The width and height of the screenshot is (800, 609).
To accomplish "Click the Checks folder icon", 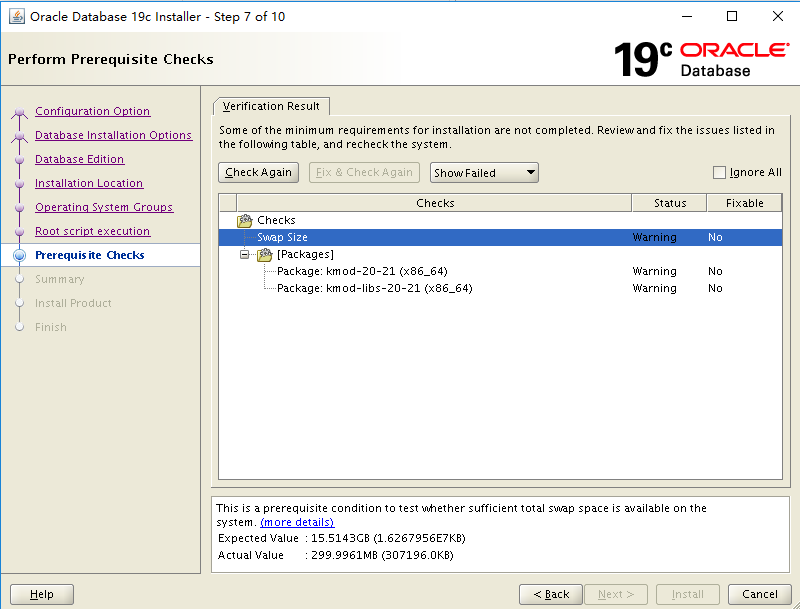I will click(245, 220).
